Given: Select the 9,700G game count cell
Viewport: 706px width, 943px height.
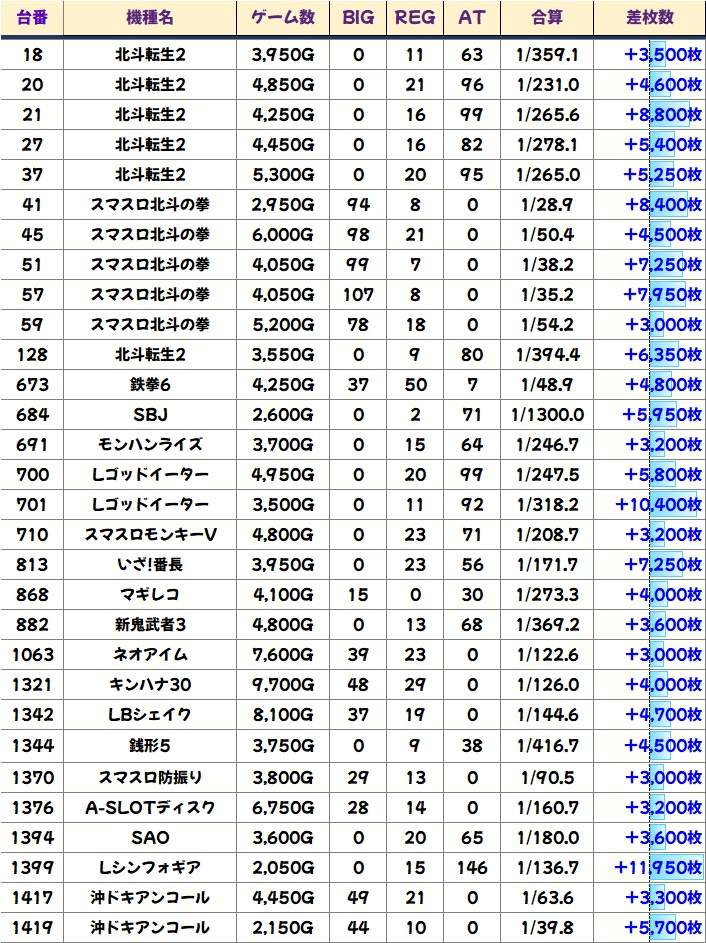Looking at the screenshot, I should click(282, 685).
